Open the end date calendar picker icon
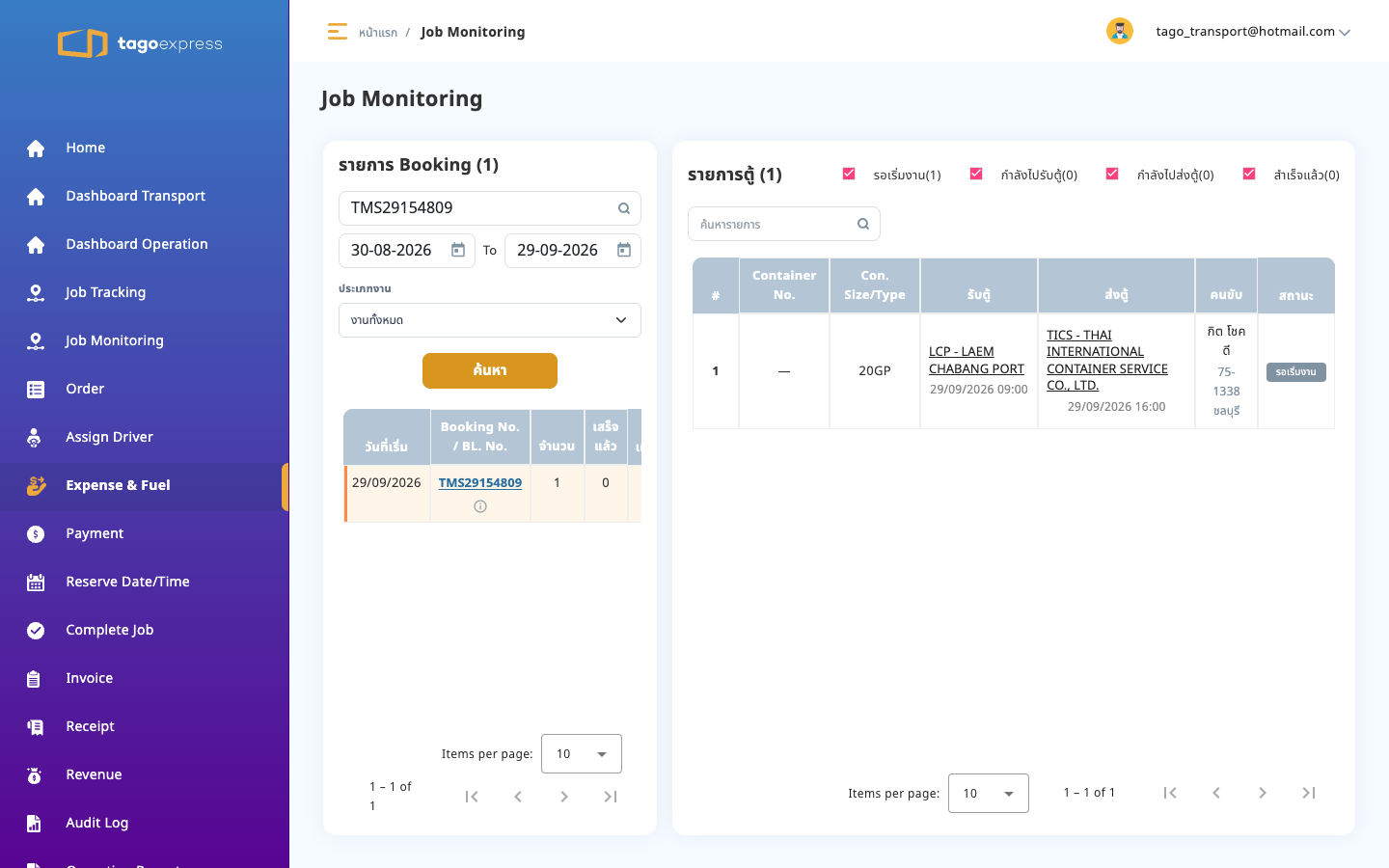The width and height of the screenshot is (1389, 868). [x=624, y=250]
